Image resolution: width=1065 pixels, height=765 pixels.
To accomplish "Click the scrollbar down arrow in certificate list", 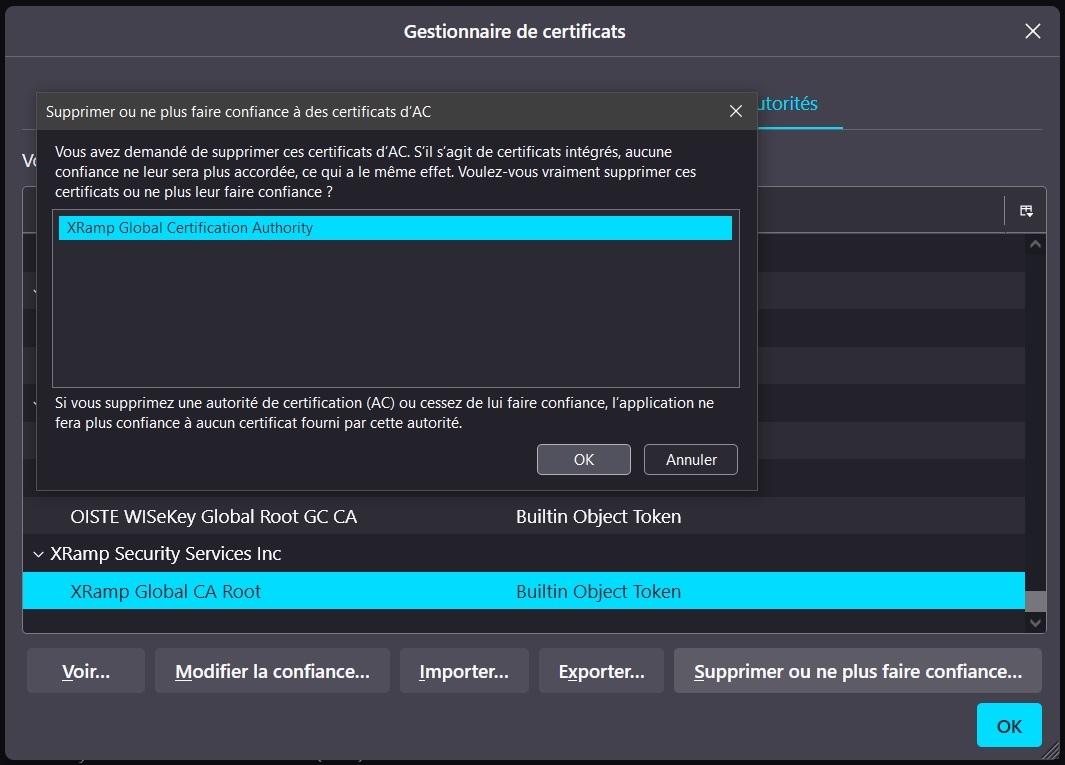I will 1035,622.
